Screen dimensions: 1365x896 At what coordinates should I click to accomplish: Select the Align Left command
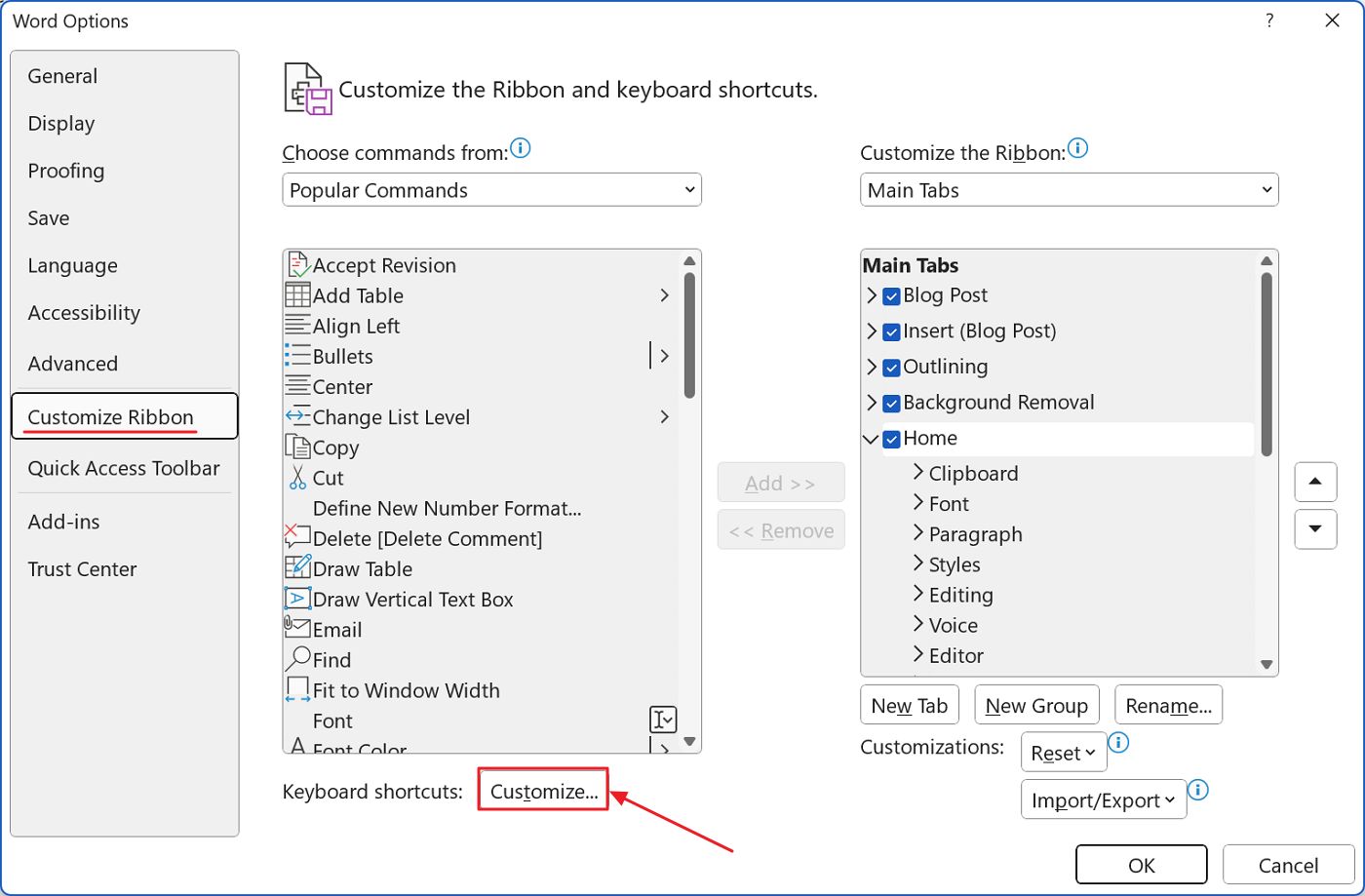[356, 326]
